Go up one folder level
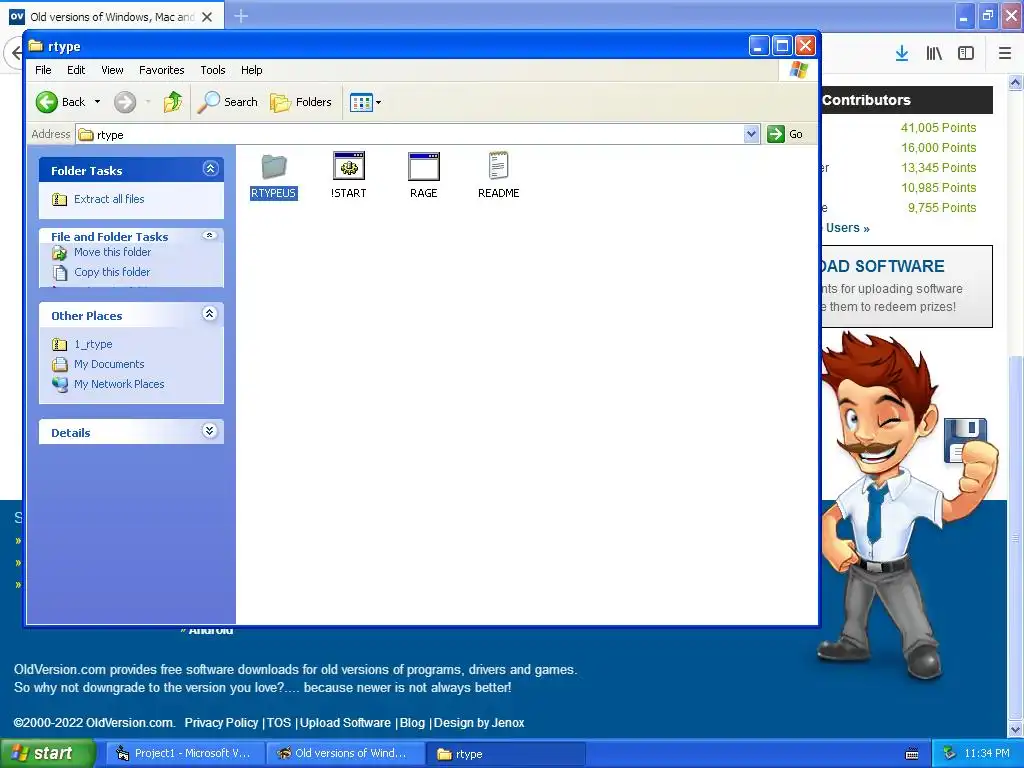 click(173, 102)
